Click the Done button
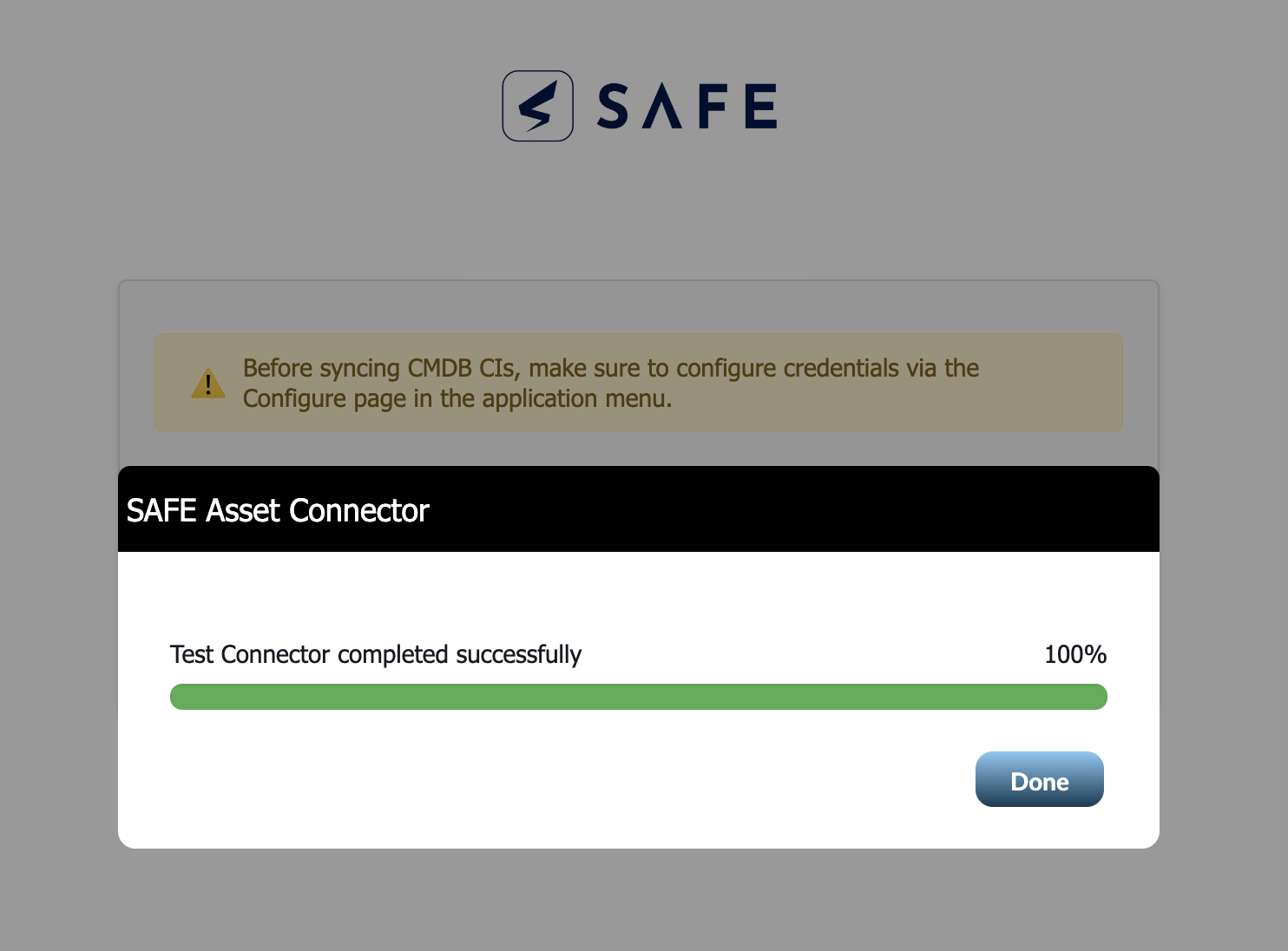The height and width of the screenshot is (951, 1288). click(1039, 779)
